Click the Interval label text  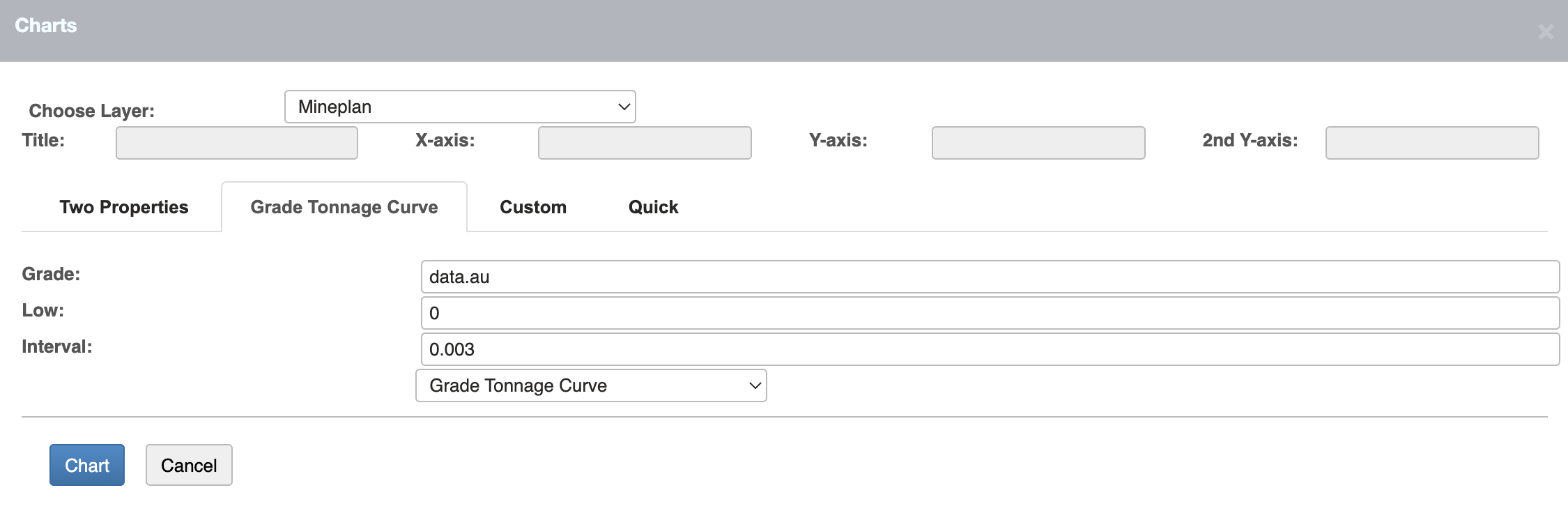[57, 346]
